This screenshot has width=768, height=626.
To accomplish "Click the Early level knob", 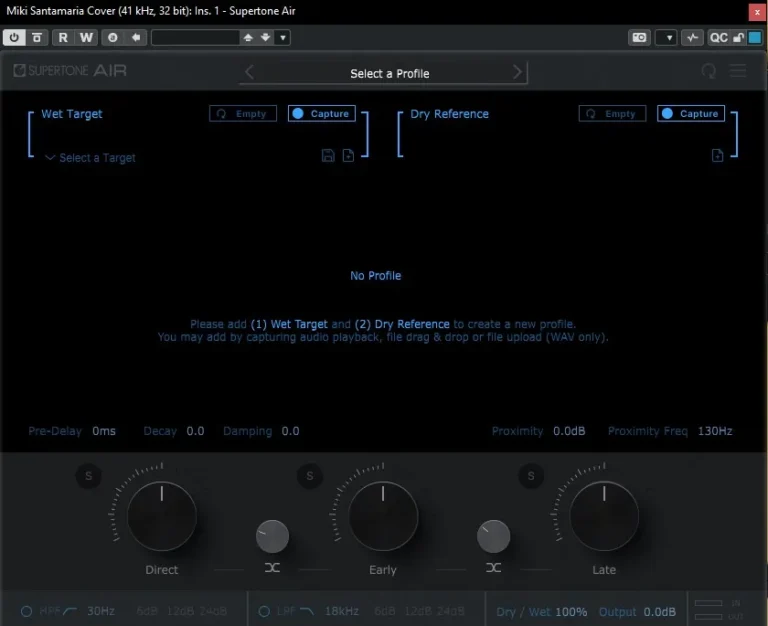I will click(383, 516).
